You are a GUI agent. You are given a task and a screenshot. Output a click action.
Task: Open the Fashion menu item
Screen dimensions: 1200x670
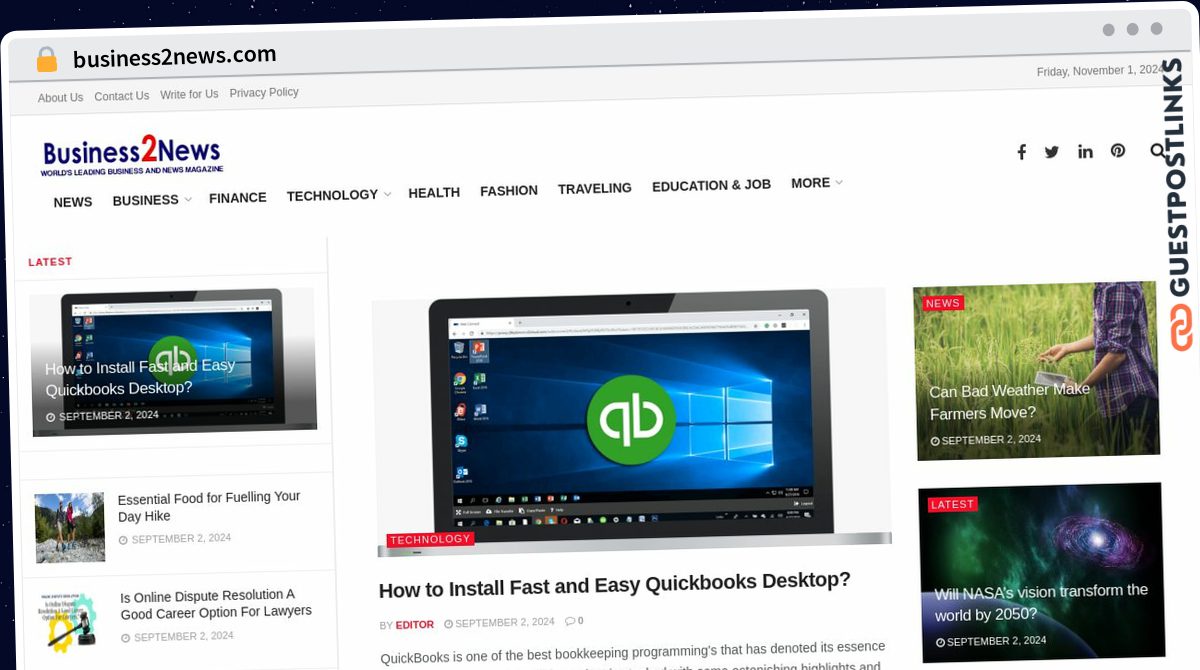click(509, 190)
